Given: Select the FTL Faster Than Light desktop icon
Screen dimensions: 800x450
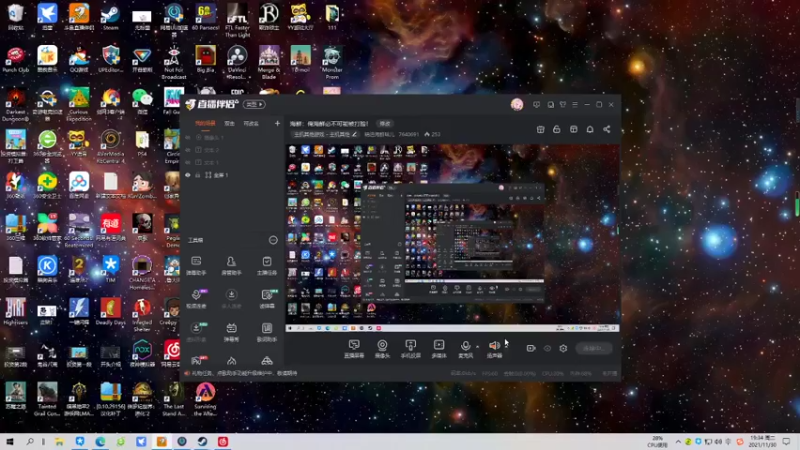Looking at the screenshot, I should coord(237,21).
